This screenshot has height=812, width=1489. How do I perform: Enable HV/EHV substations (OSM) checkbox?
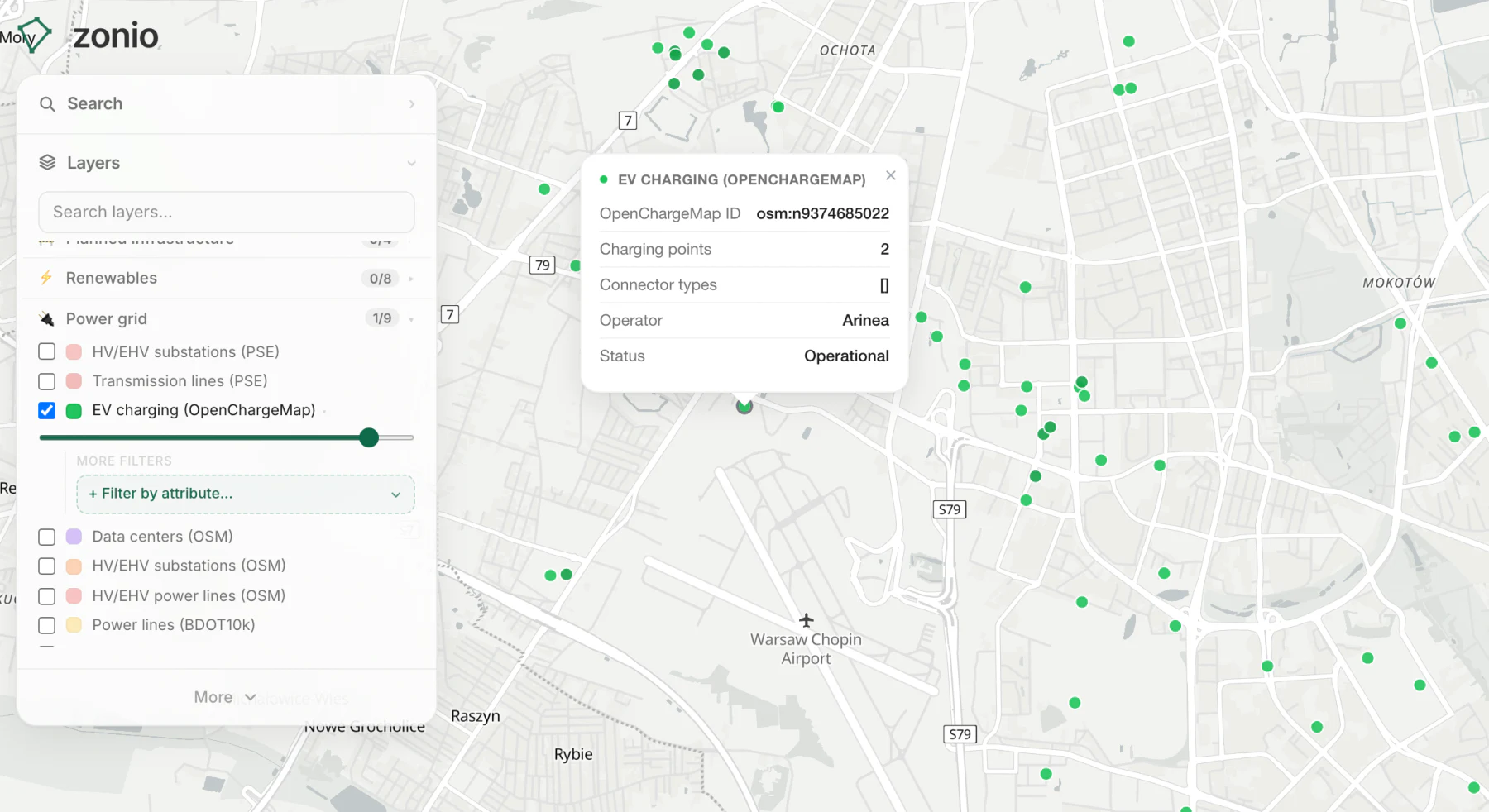[47, 566]
